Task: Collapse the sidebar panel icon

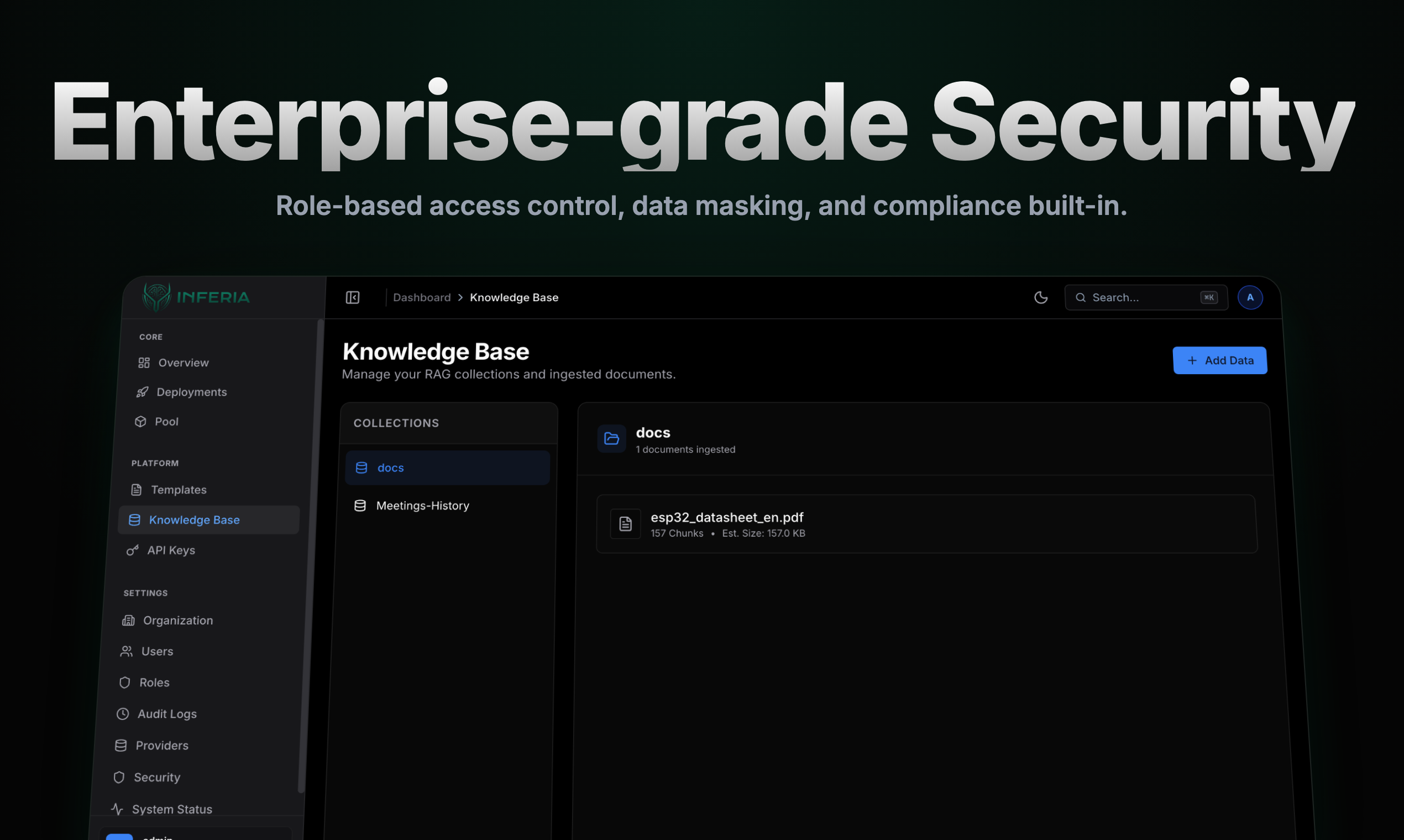Action: [x=352, y=297]
